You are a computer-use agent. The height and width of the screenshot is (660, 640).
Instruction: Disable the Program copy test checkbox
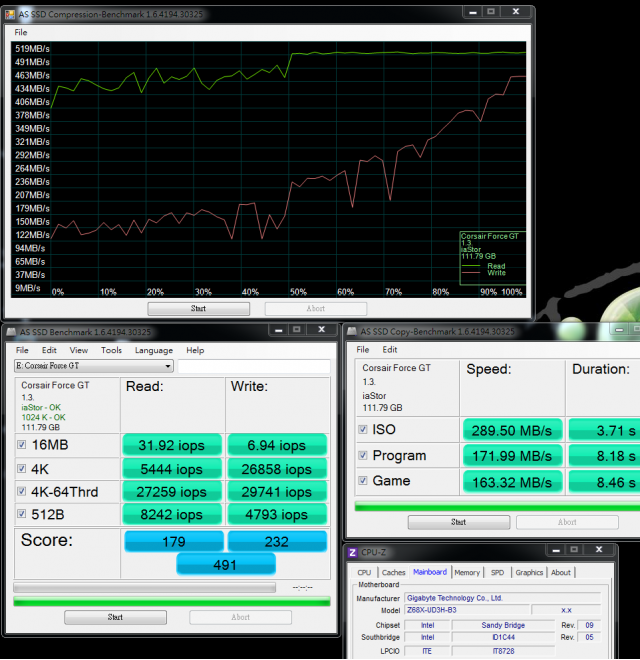363,455
